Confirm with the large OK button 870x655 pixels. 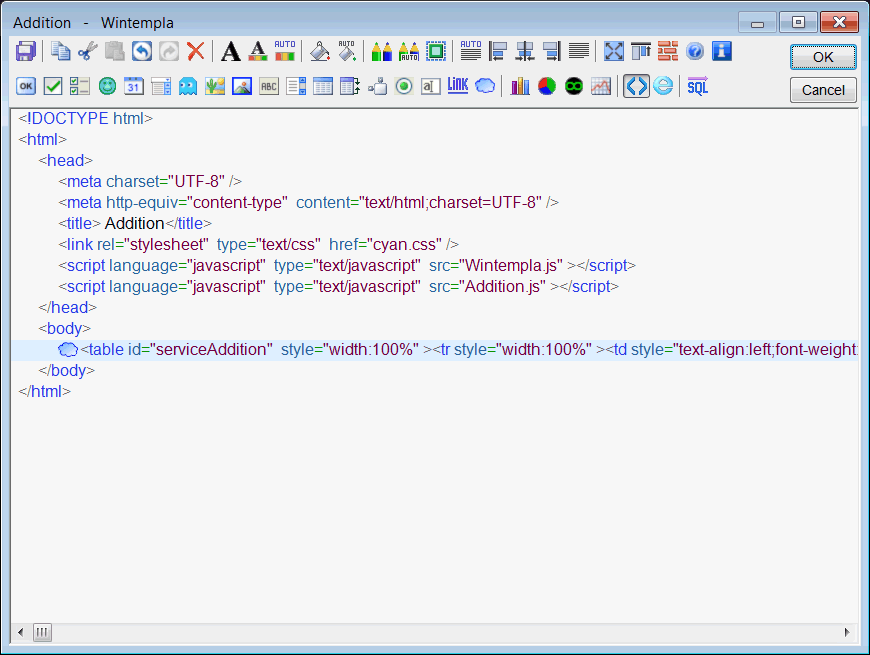[823, 57]
